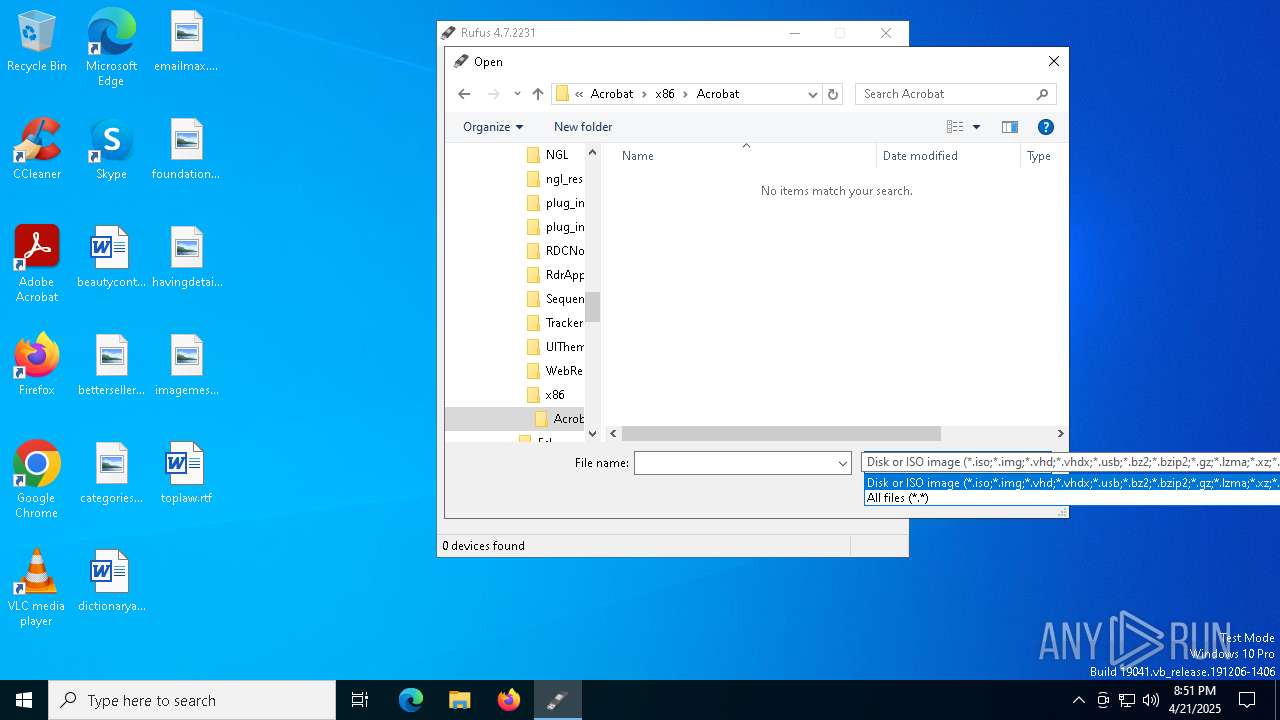Open the Organize menu
This screenshot has width=1280, height=720.
tap(493, 127)
